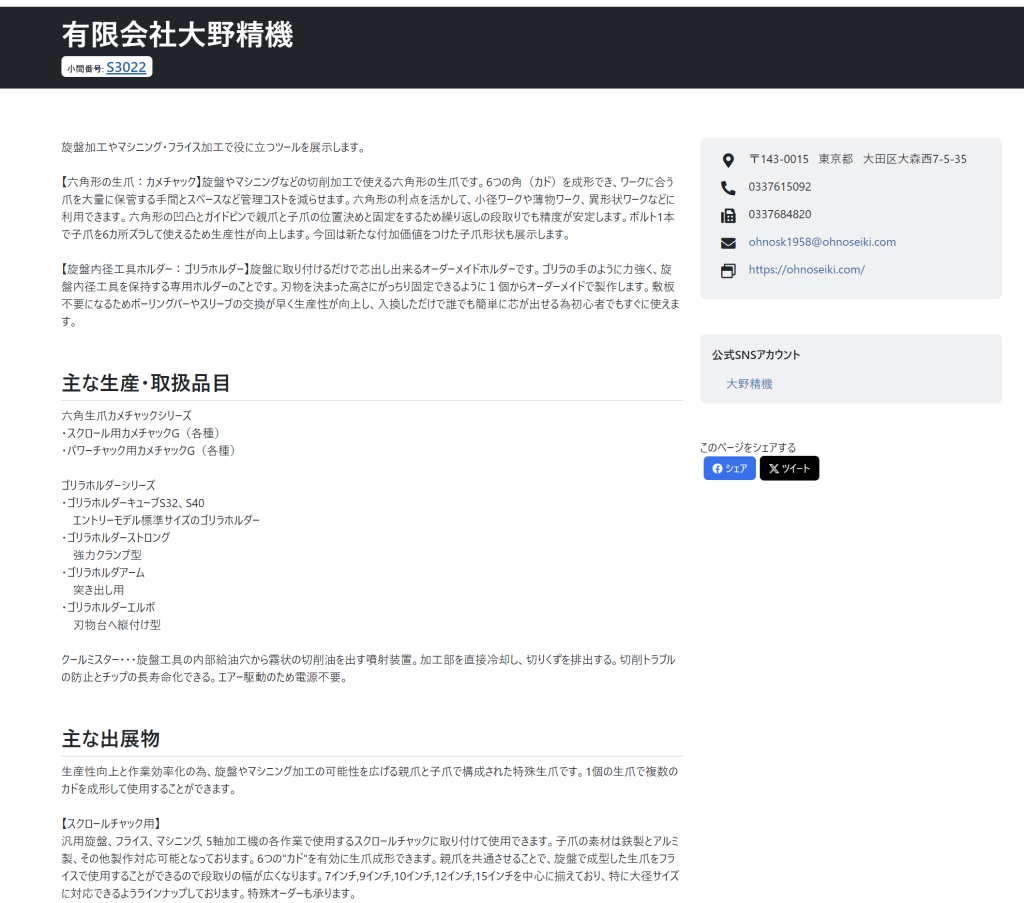Viewport: 1024px width, 903px height.
Task: Click the telephone handset icon
Action: pyautogui.click(x=728, y=187)
